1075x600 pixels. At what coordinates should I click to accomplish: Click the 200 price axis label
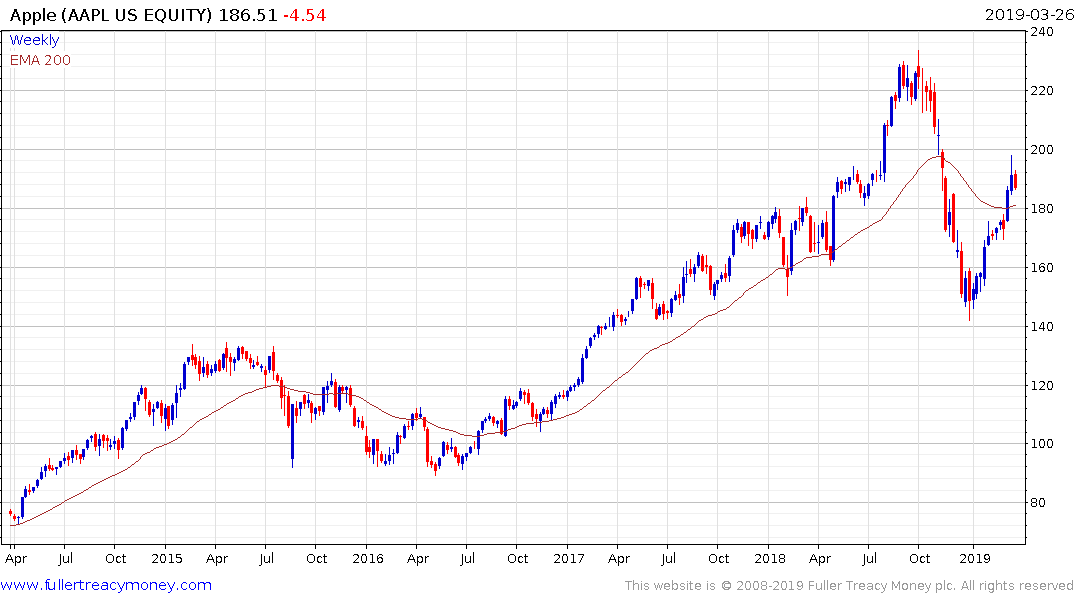click(x=1042, y=149)
